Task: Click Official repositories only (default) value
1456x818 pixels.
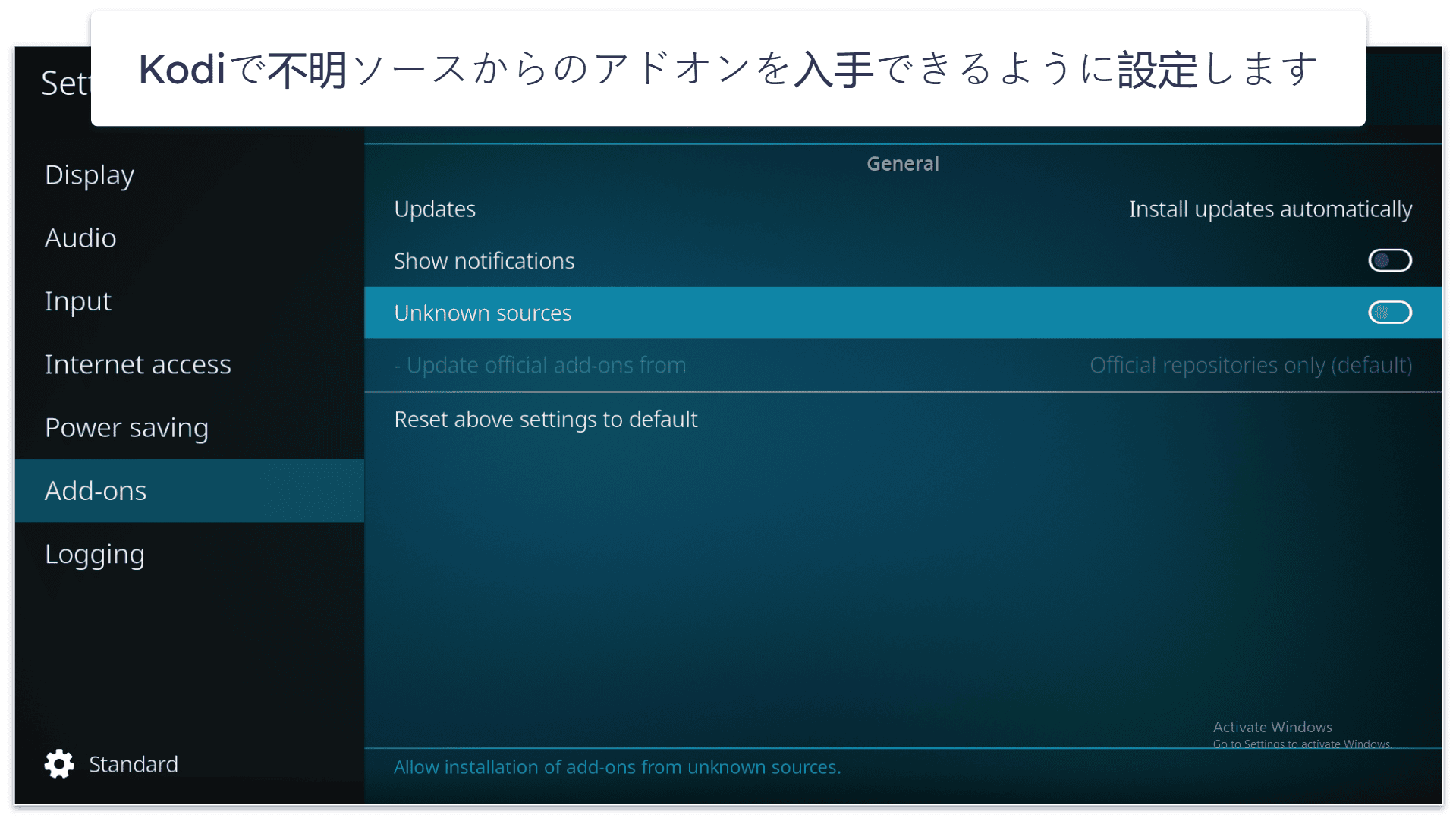Action: pos(1250,365)
